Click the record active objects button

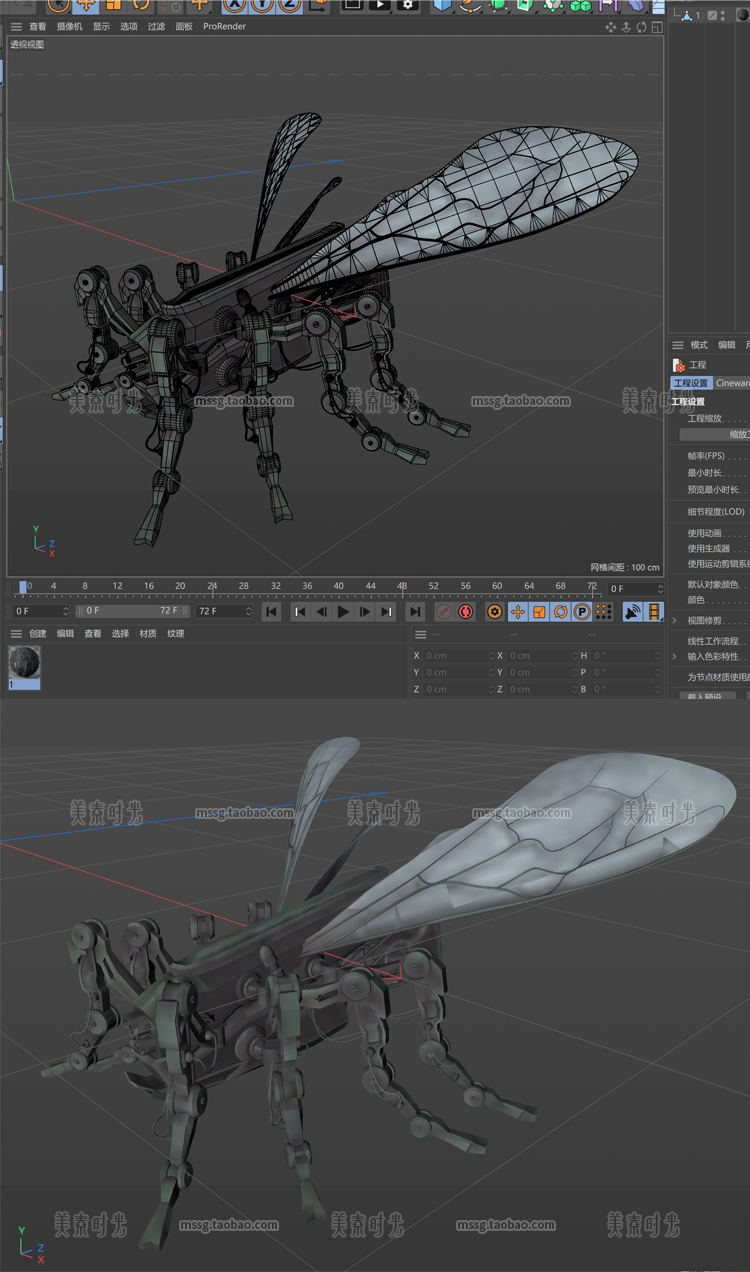[444, 611]
